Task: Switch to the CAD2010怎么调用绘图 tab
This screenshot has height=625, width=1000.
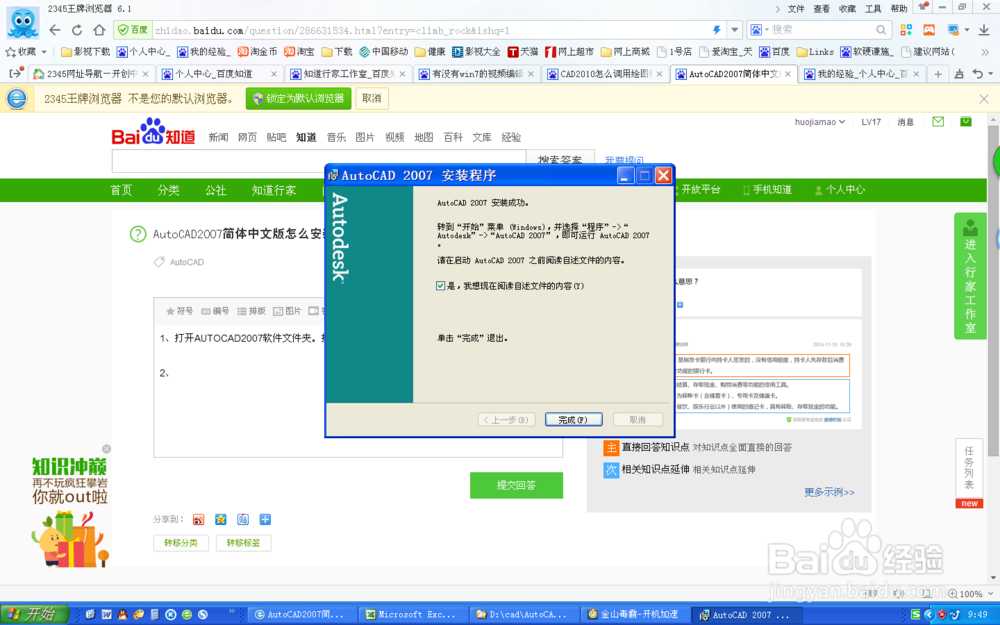Action: point(605,74)
